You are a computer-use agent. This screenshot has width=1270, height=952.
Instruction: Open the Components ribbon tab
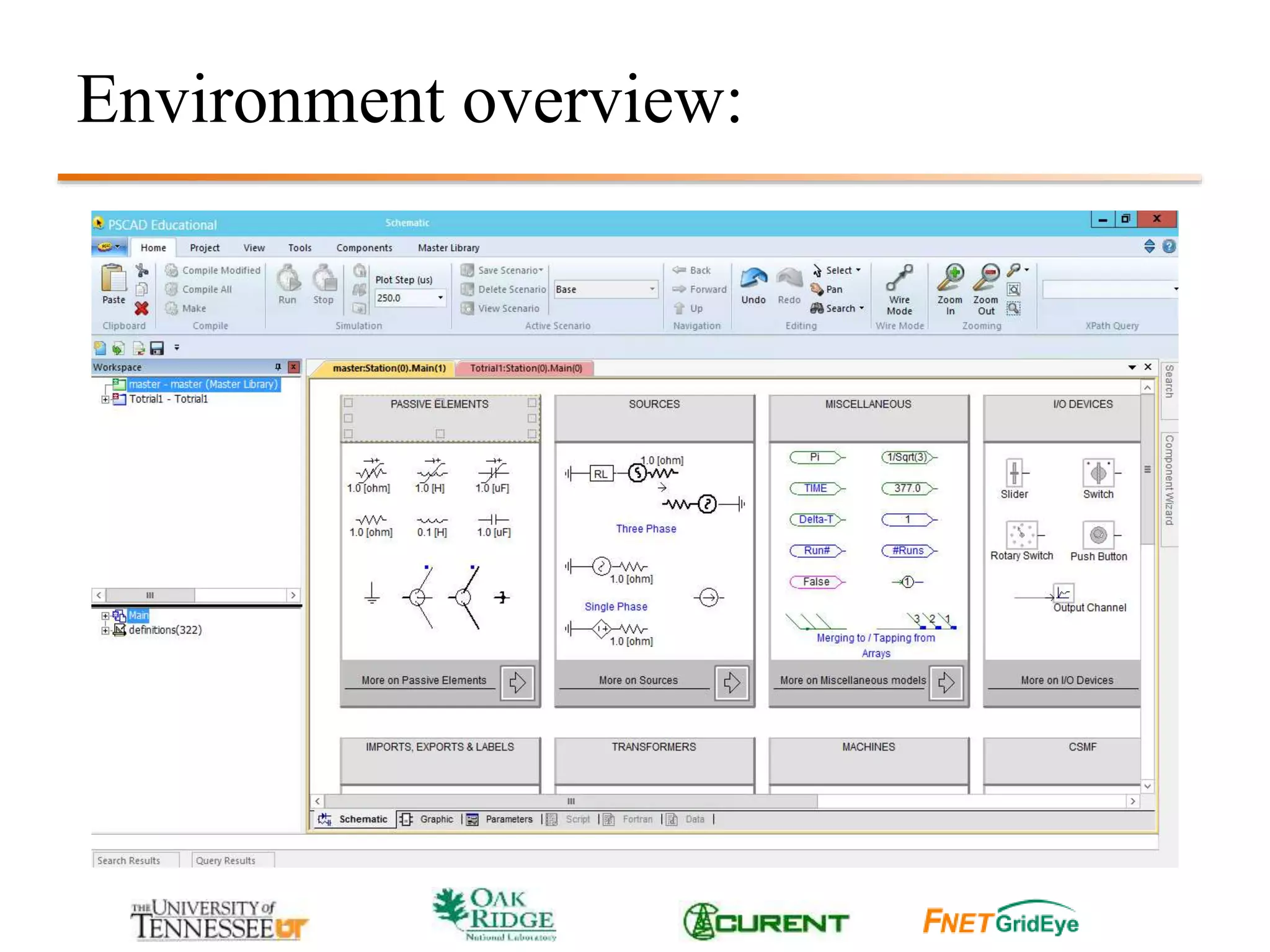(364, 248)
